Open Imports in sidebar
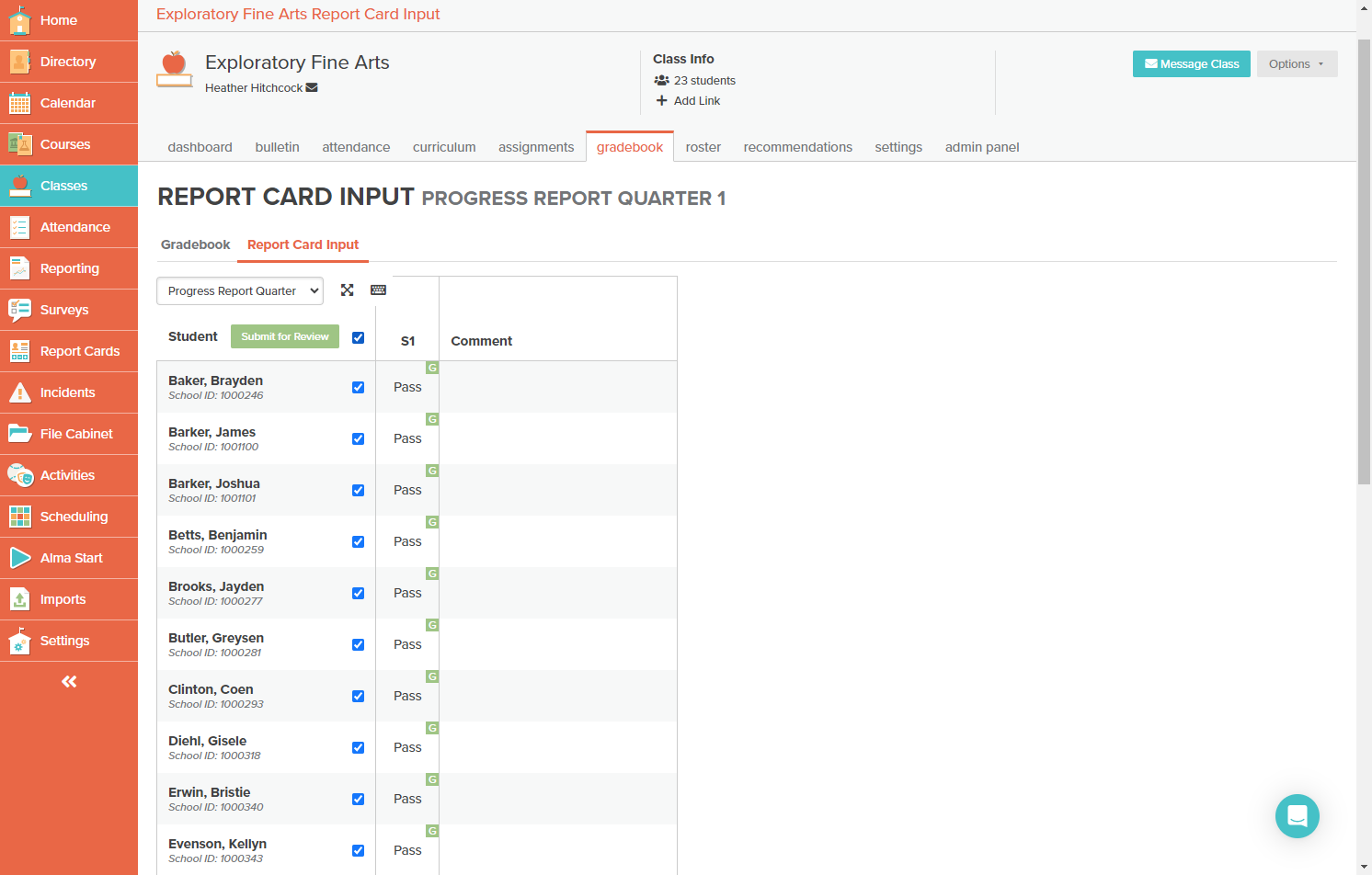Viewport: 1372px width, 875px height. pyautogui.click(x=69, y=599)
